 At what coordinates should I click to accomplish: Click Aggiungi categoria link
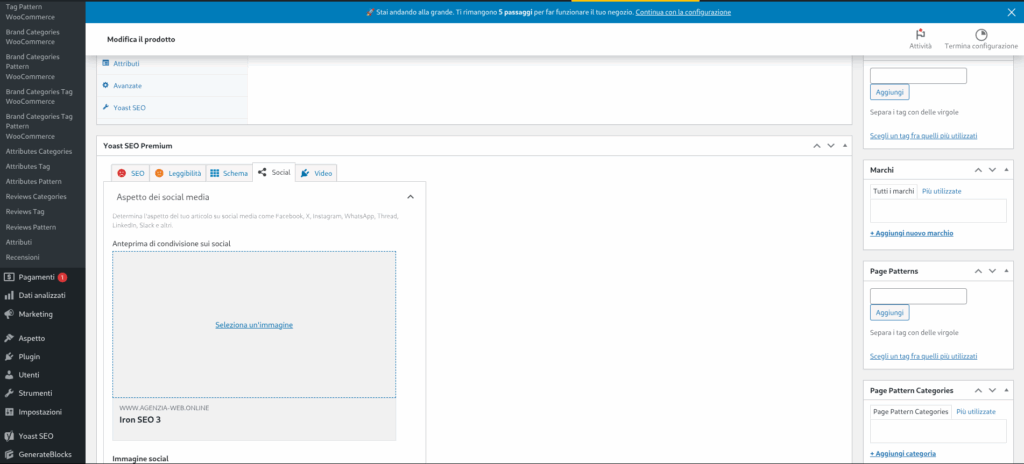pos(903,454)
